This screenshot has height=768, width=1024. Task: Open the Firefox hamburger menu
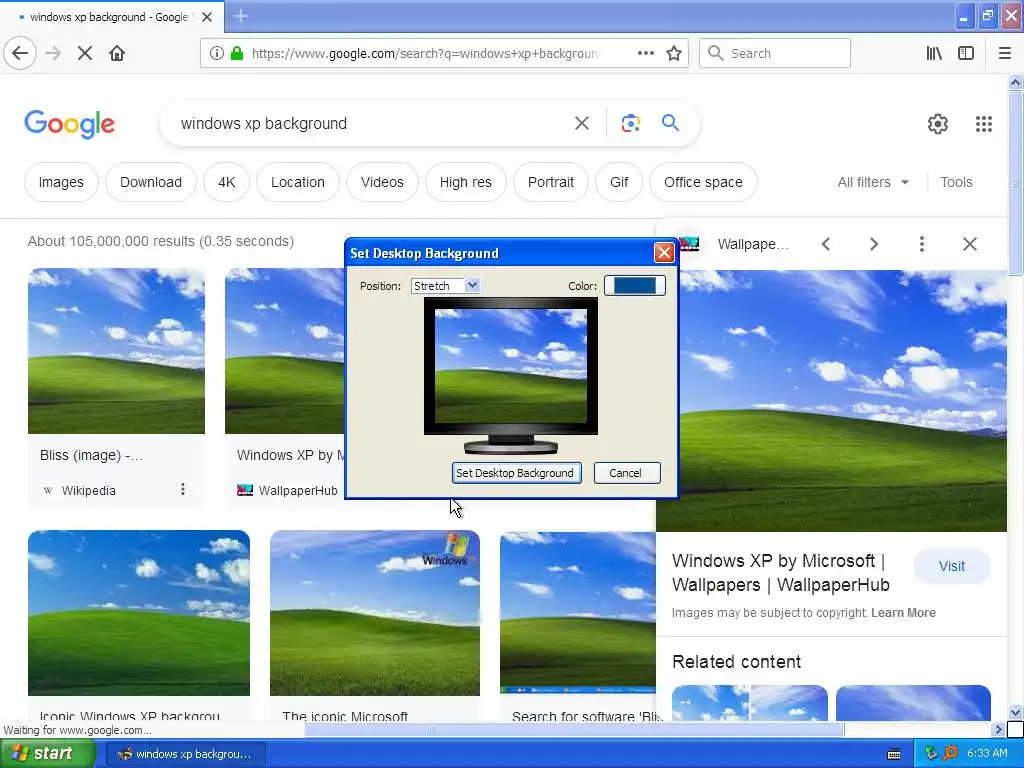(x=1004, y=53)
